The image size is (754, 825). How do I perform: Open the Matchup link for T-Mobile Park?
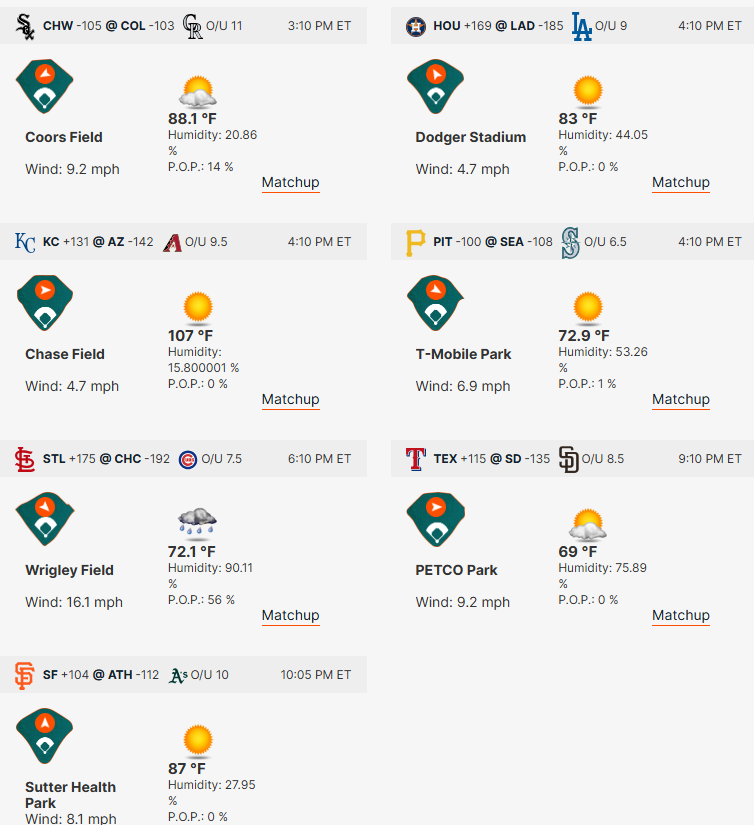(681, 399)
